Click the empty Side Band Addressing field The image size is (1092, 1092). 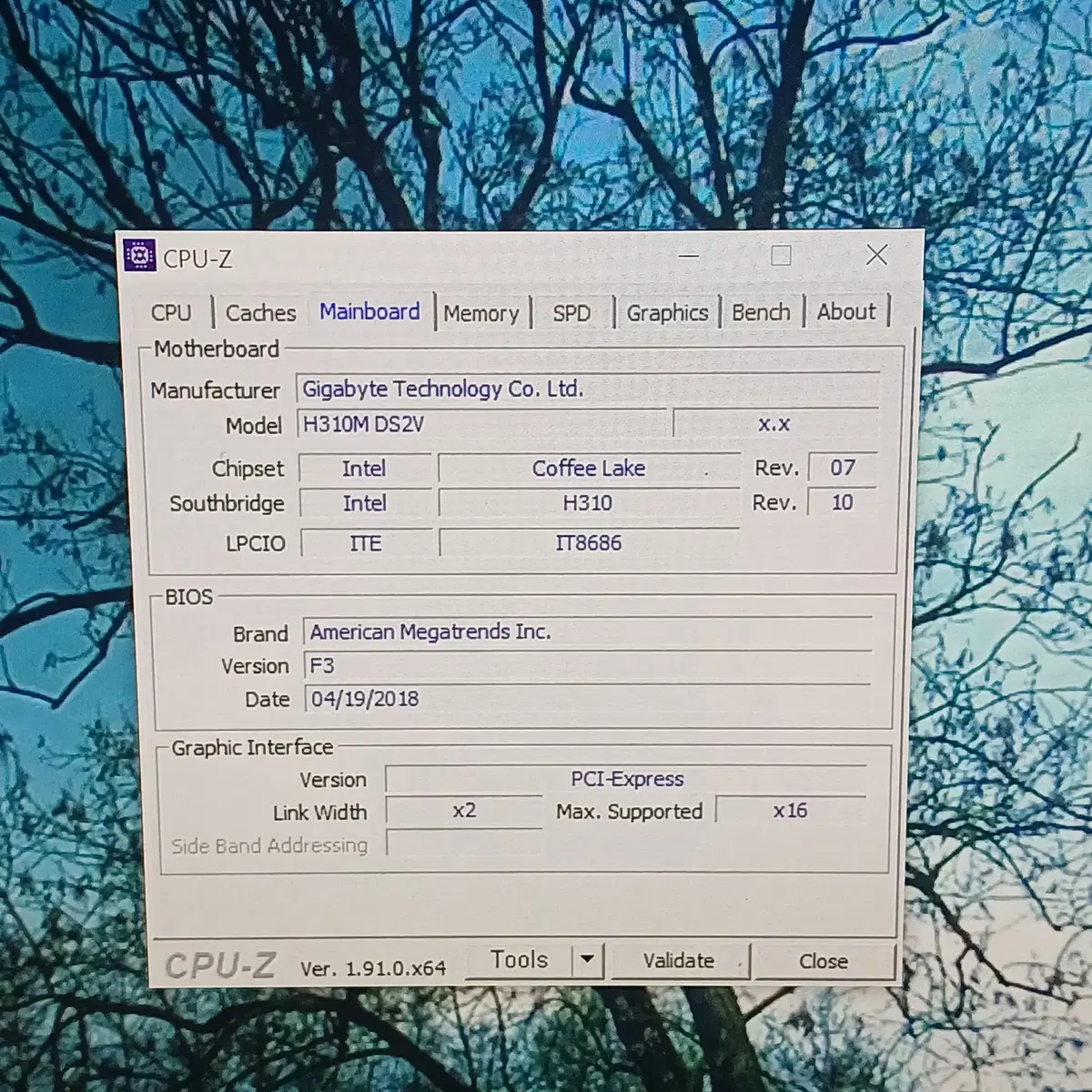(464, 843)
